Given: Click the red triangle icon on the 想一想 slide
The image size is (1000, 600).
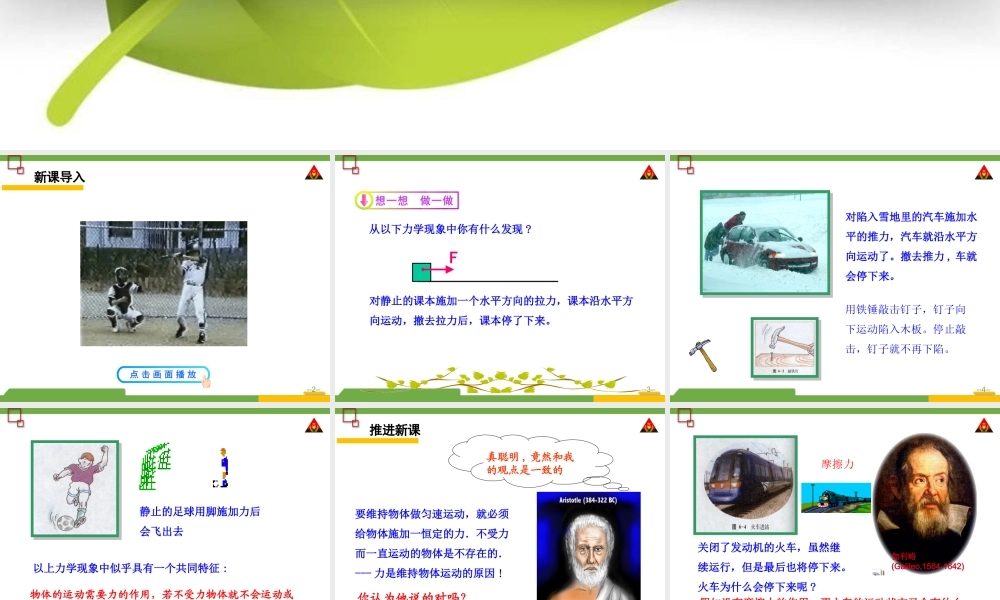Looking at the screenshot, I should tap(649, 173).
